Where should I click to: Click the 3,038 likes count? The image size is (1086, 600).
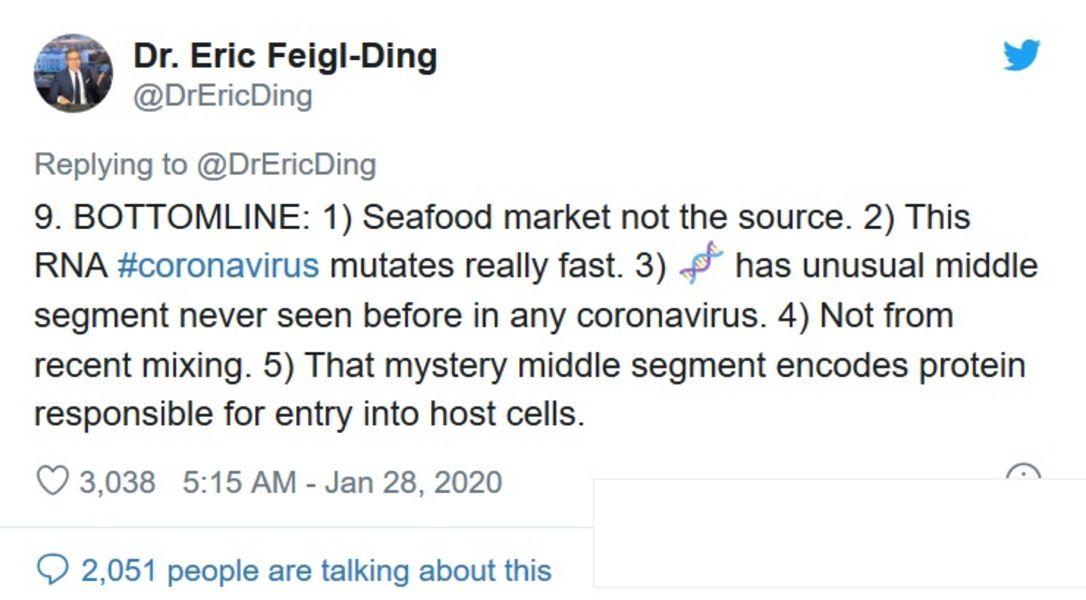117,483
